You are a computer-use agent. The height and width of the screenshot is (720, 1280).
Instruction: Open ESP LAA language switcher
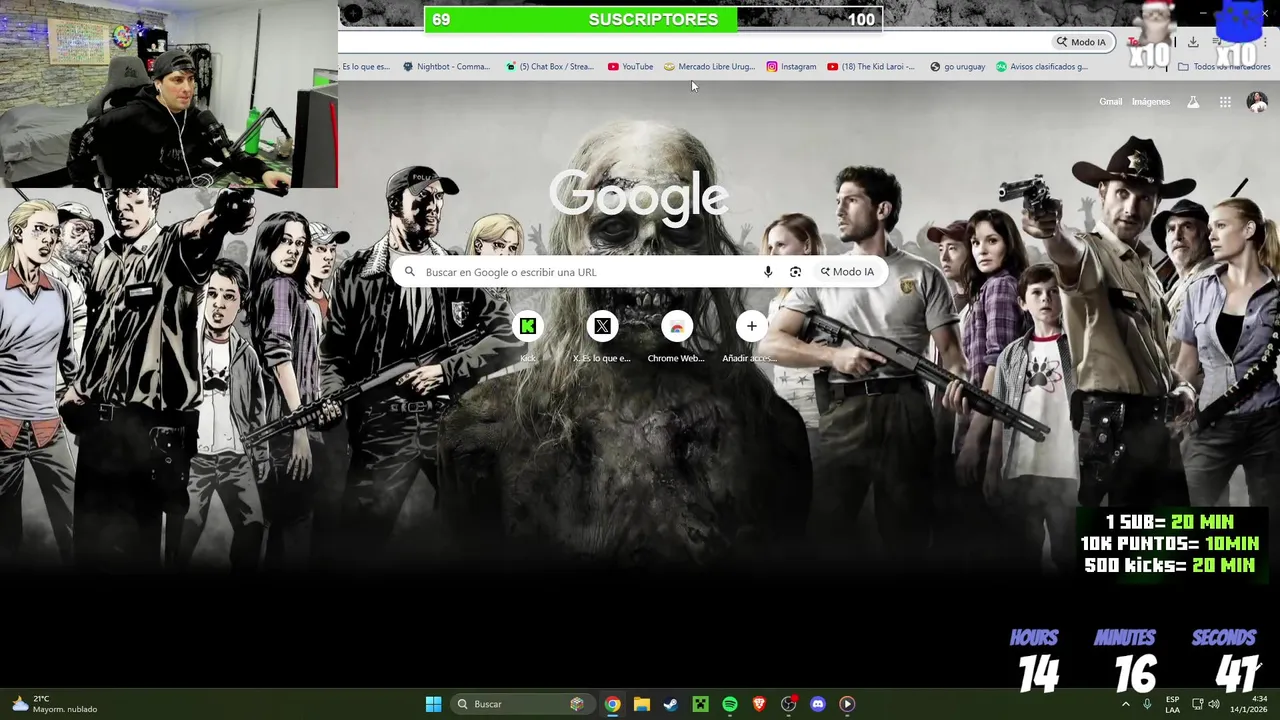pos(1172,704)
